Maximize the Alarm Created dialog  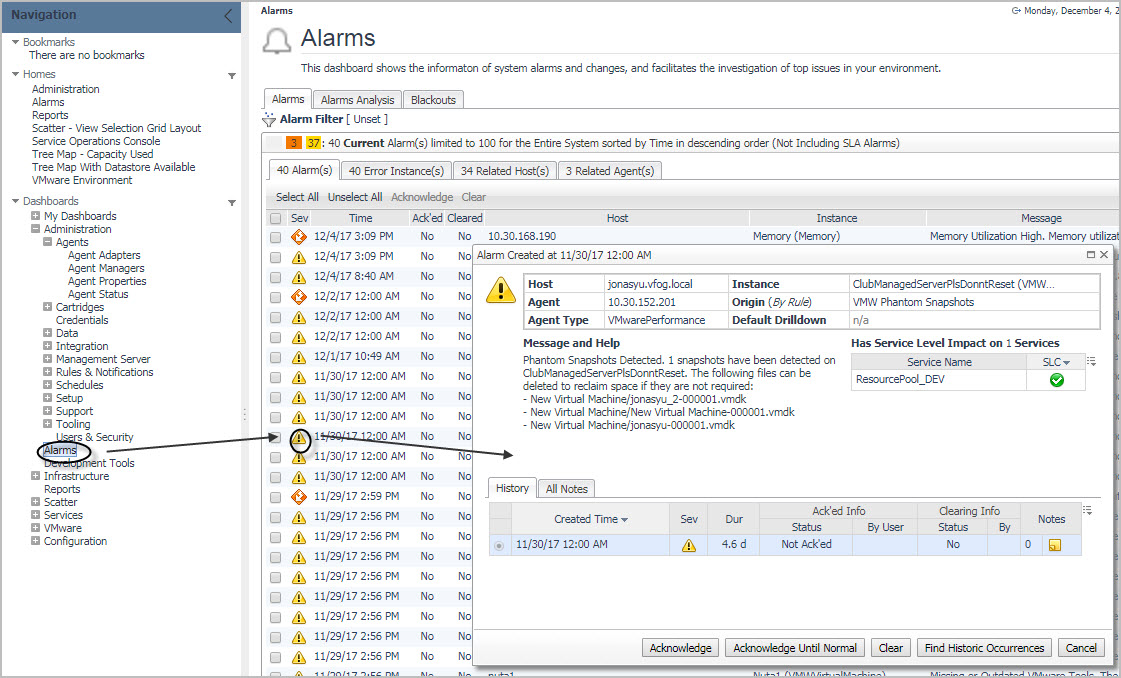[x=1090, y=255]
